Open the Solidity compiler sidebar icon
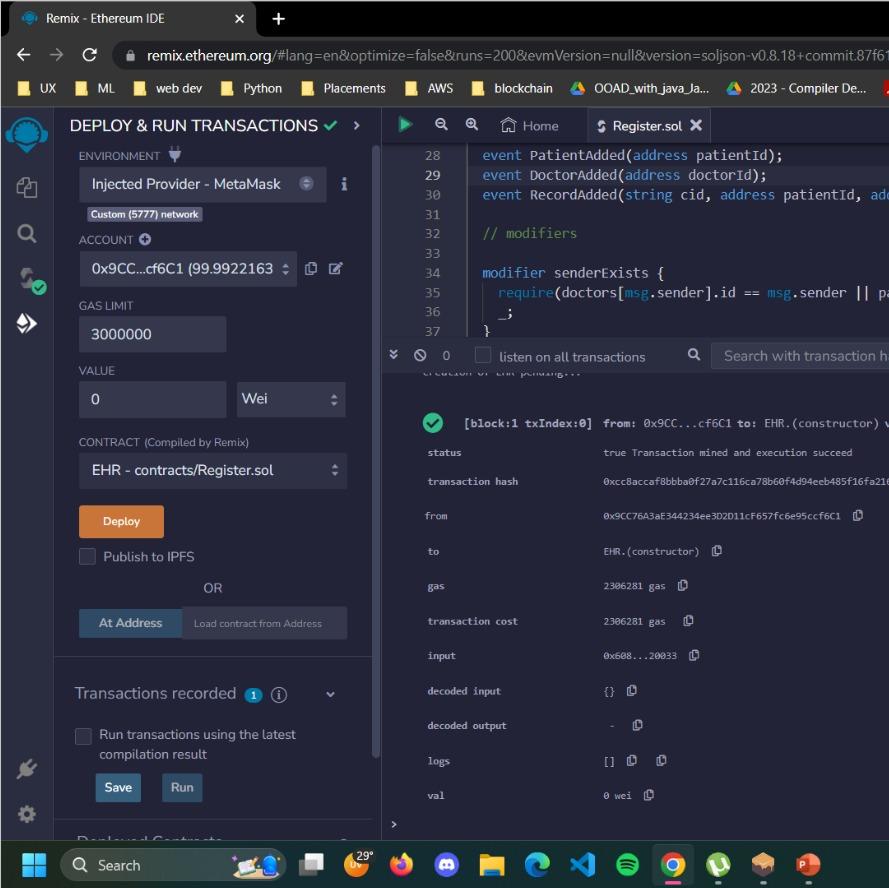The width and height of the screenshot is (889, 888). pos(27,280)
